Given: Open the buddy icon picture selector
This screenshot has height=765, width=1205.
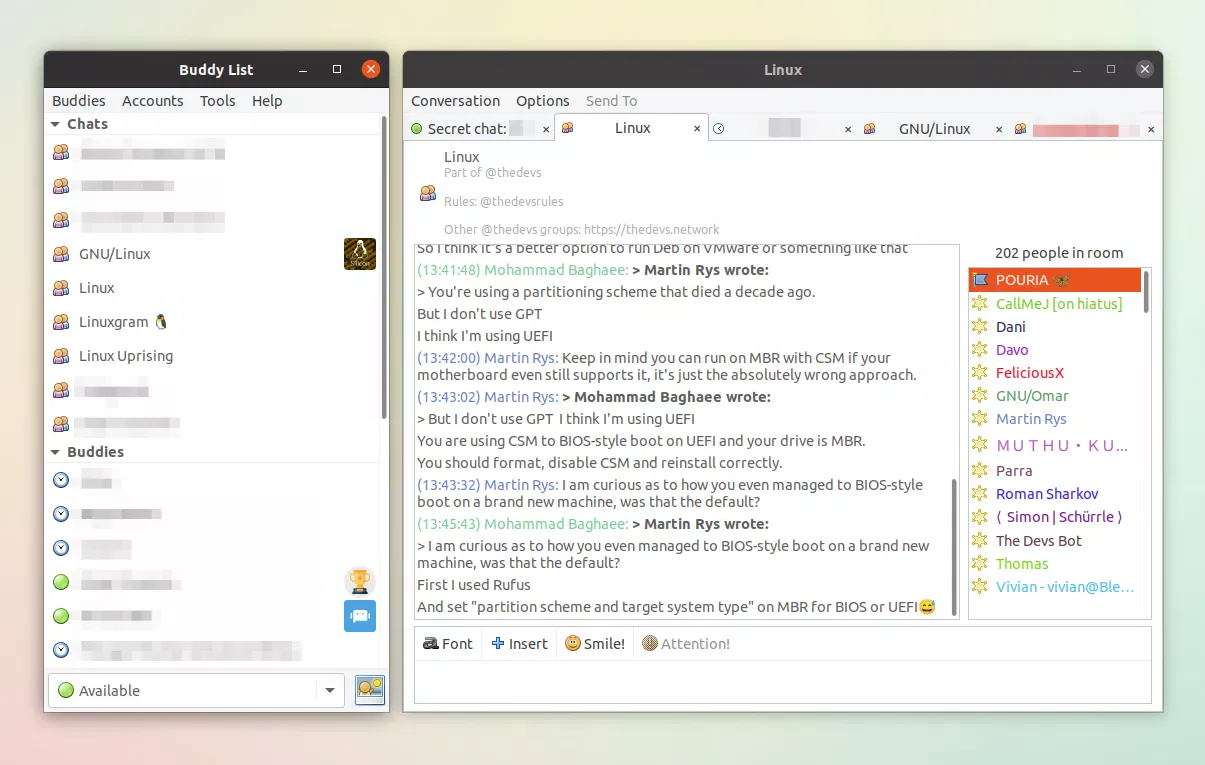Looking at the screenshot, I should click(369, 689).
